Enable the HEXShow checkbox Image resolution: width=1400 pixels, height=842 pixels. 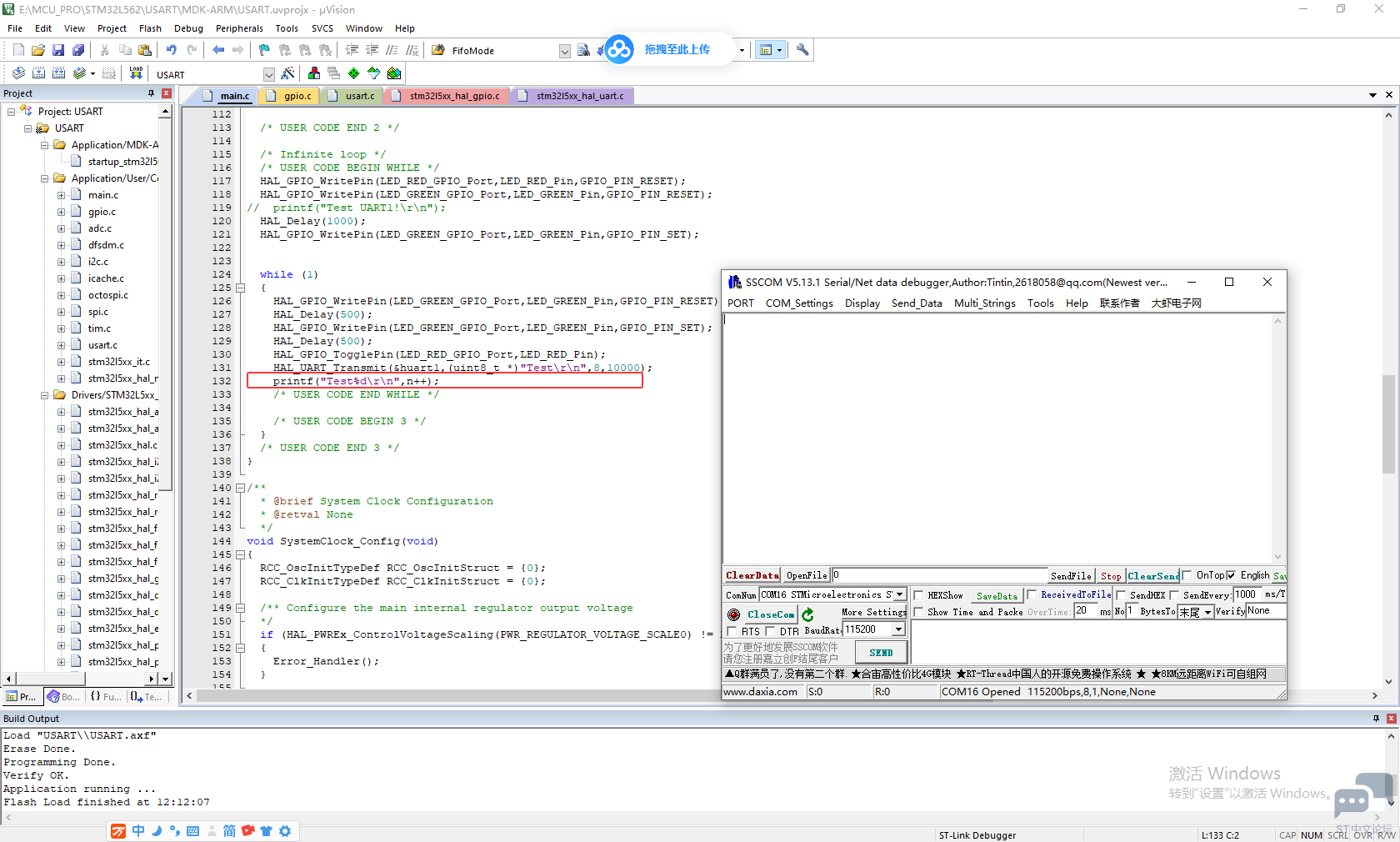918,595
